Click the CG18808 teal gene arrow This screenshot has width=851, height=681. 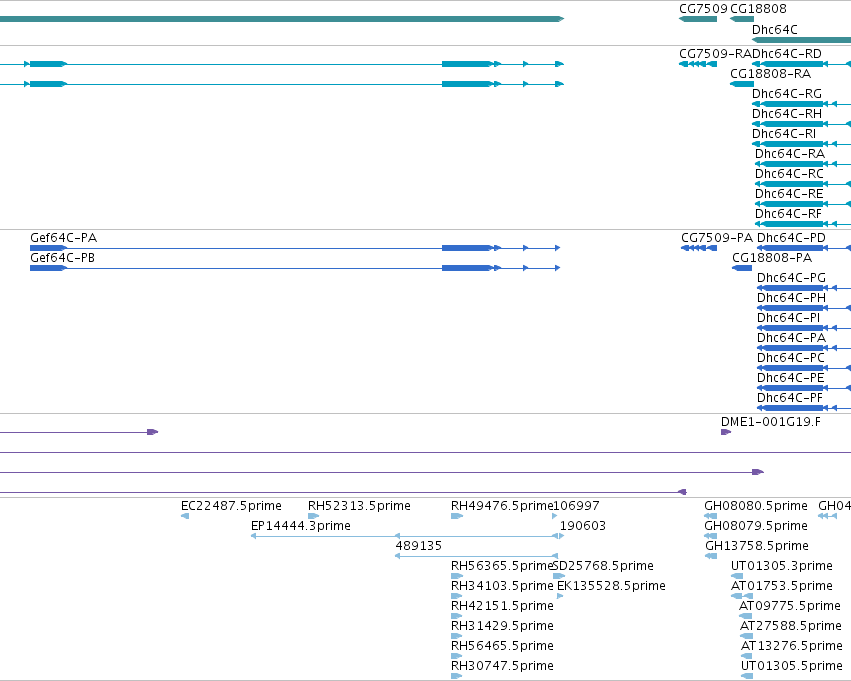(x=742, y=19)
